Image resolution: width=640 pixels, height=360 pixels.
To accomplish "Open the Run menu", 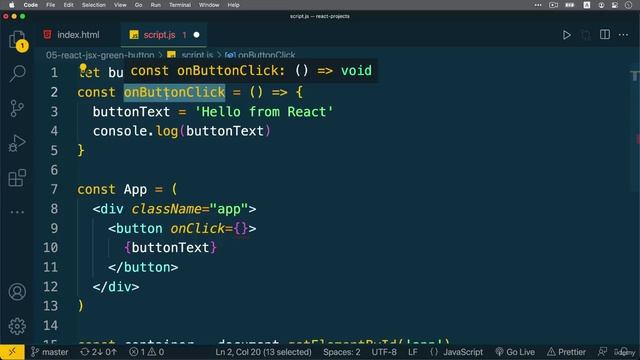I will click(156, 5).
